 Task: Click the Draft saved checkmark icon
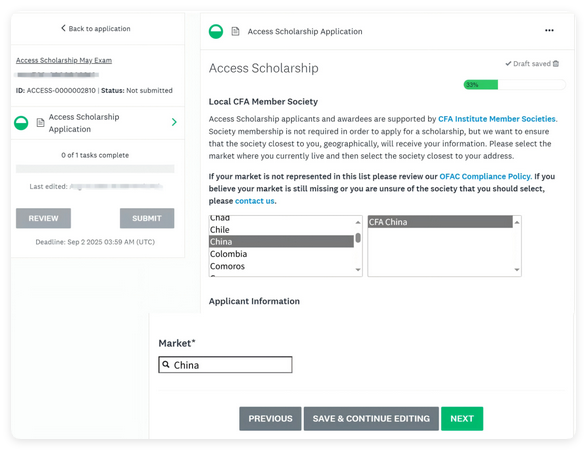pyautogui.click(x=508, y=63)
